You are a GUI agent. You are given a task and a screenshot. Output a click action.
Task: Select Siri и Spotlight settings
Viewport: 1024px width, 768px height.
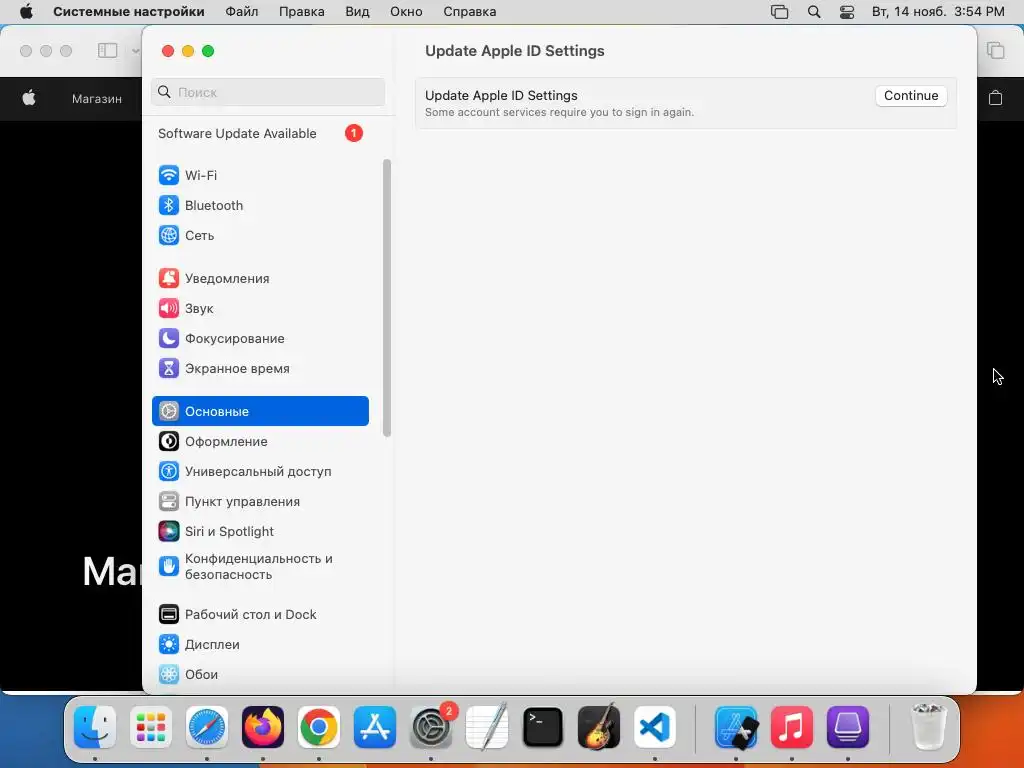(260, 532)
